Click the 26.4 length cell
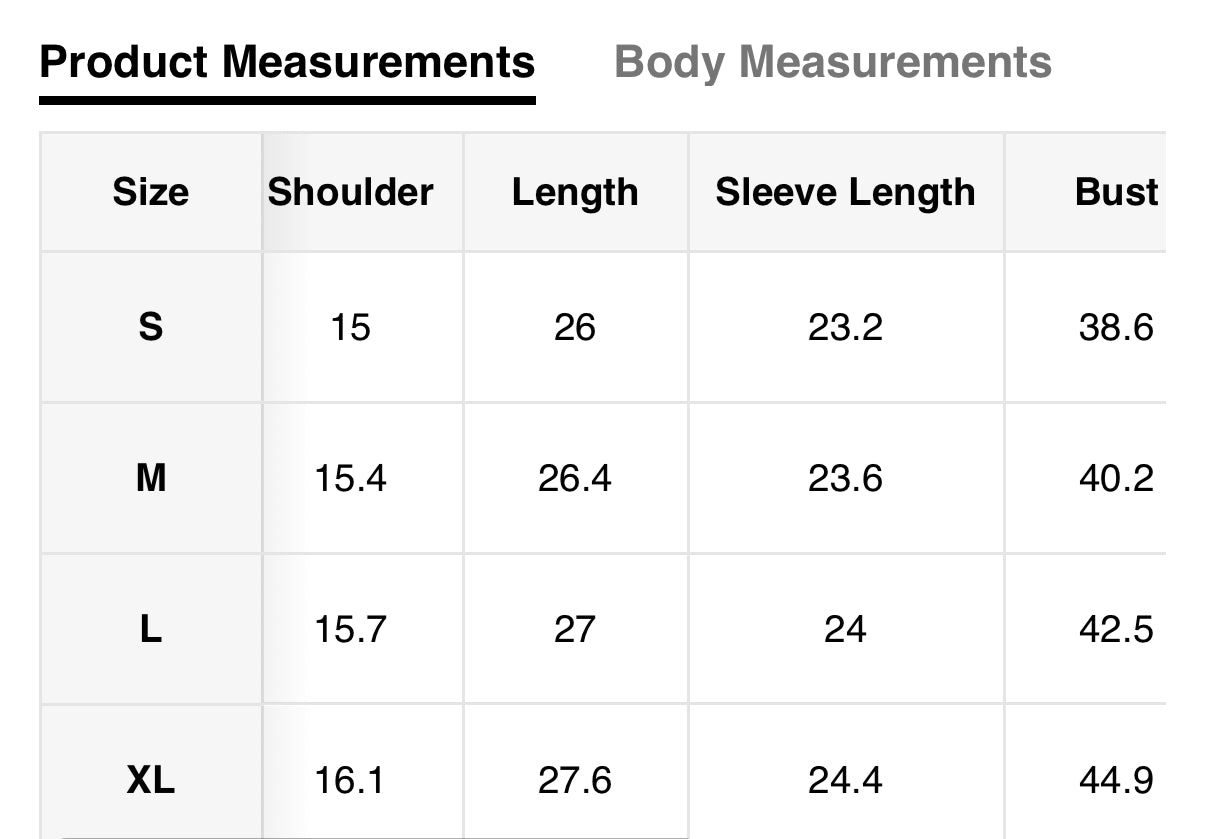This screenshot has height=839, width=1206. click(x=575, y=478)
